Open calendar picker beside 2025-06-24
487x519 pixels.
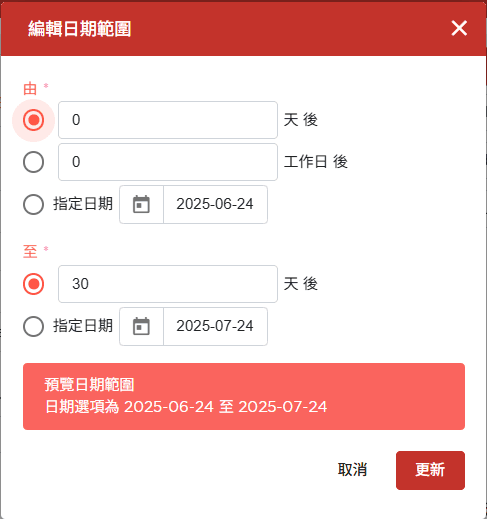pyautogui.click(x=141, y=204)
